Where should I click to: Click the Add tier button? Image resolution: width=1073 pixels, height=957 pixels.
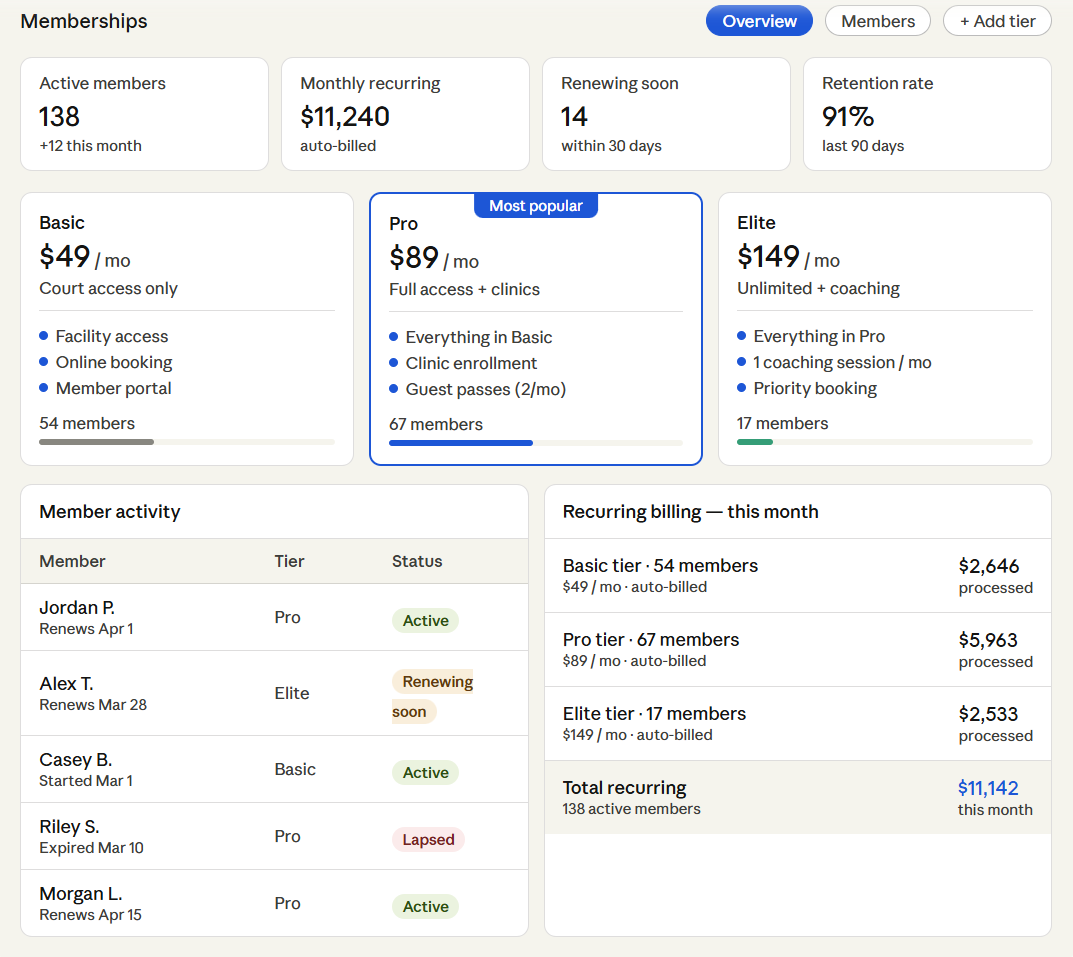point(996,21)
